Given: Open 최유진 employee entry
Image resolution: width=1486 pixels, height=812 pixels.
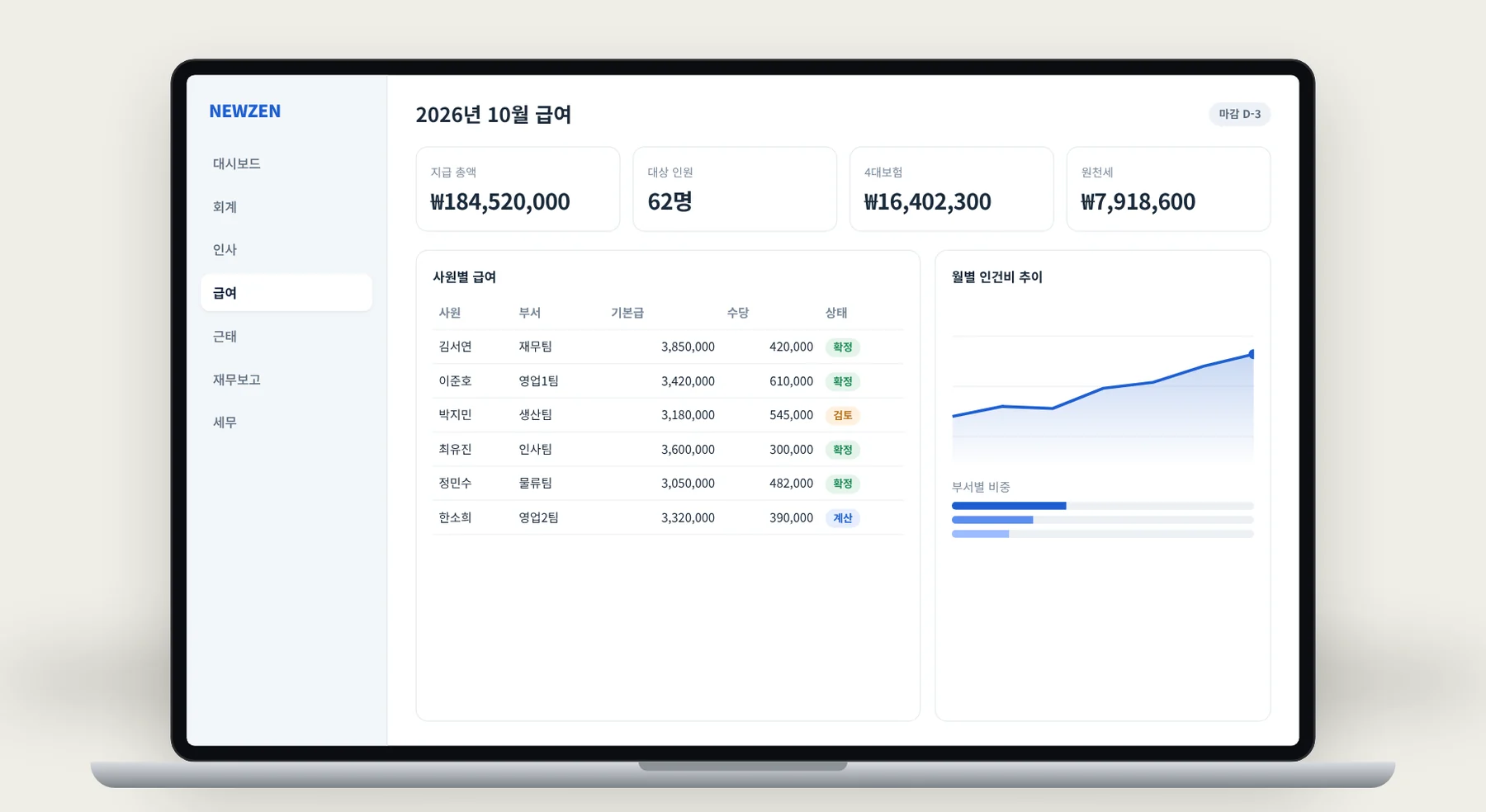Looking at the screenshot, I should click(455, 450).
